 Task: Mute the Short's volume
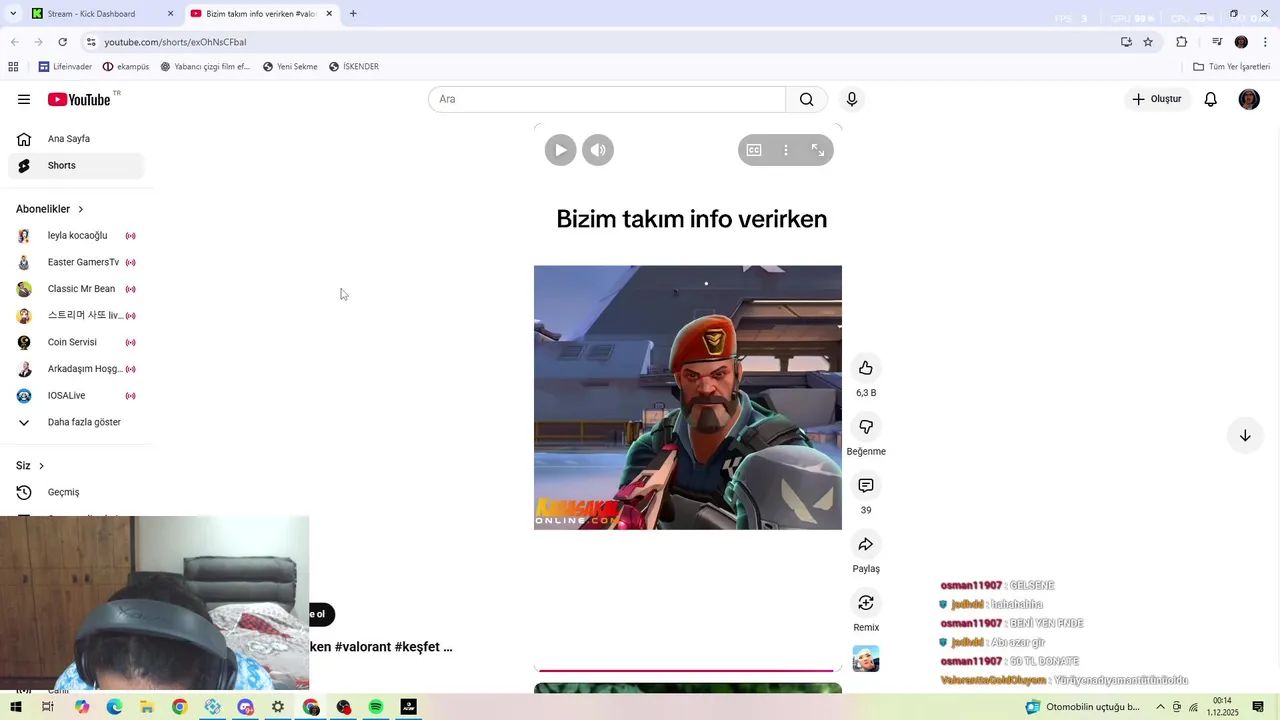pos(598,150)
